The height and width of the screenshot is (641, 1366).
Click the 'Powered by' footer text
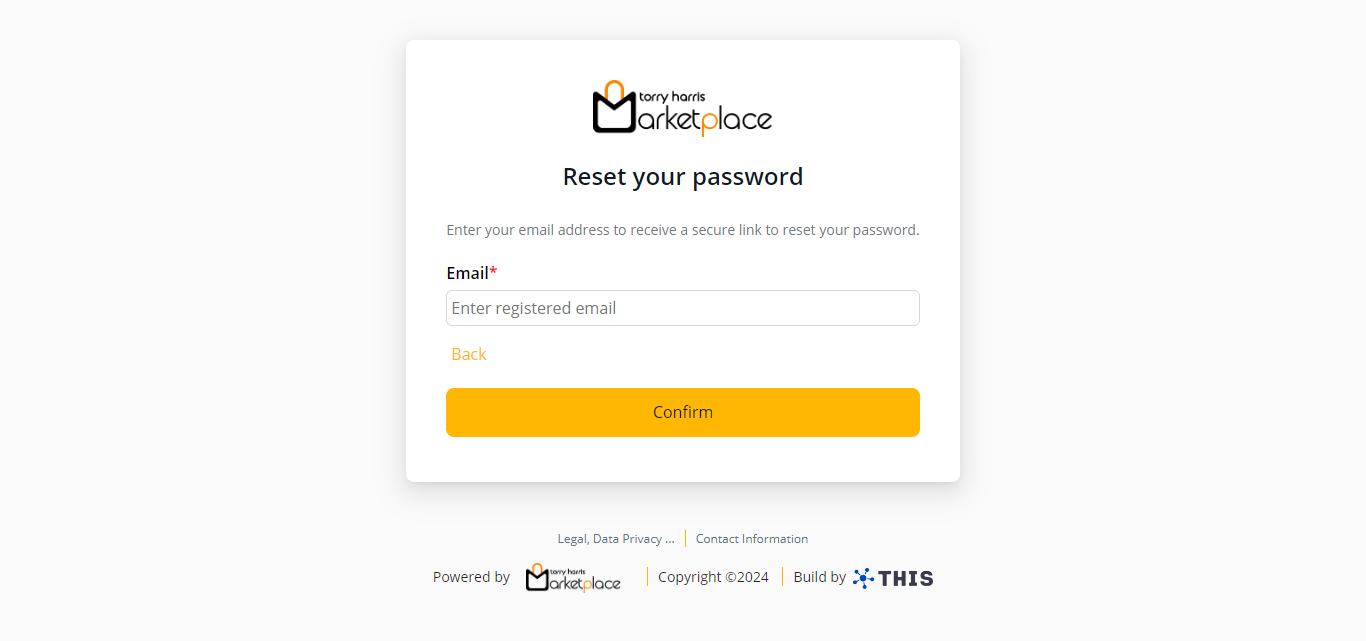coord(471,577)
